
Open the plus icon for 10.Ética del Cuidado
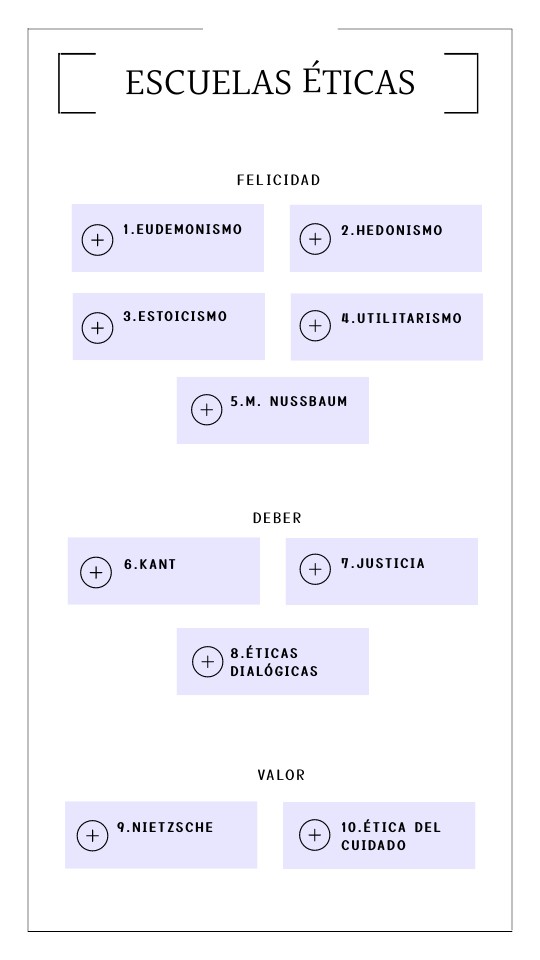315,834
